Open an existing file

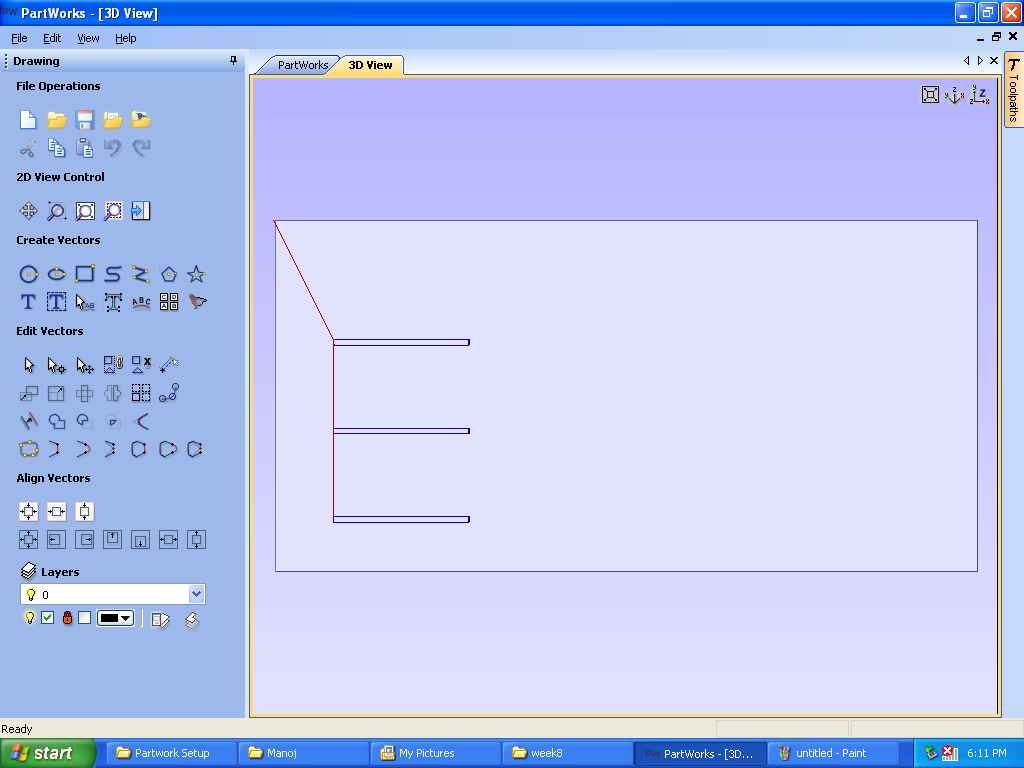coord(56,120)
